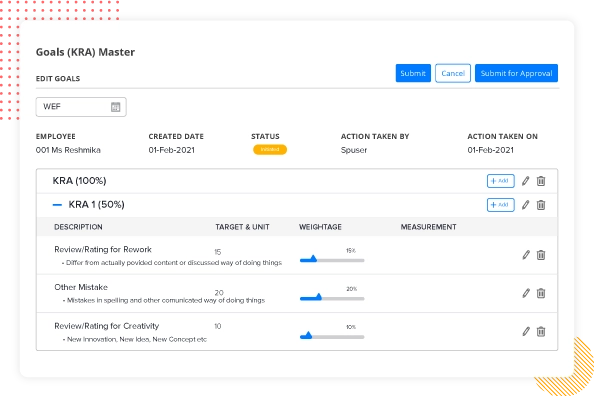Select the KRA 1 (50%) title
This screenshot has width=594, height=396.
[96, 205]
